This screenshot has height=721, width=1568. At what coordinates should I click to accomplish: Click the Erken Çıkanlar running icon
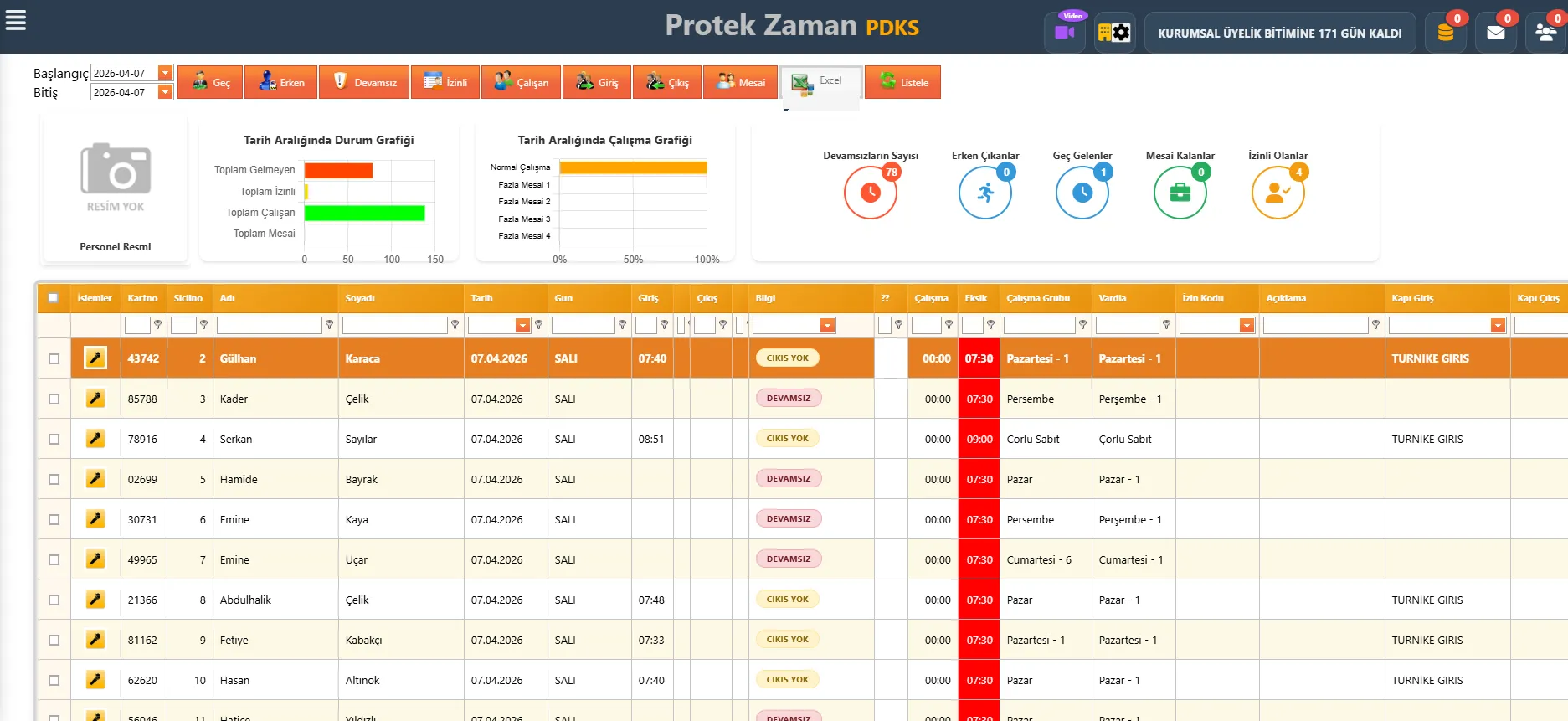(x=985, y=193)
